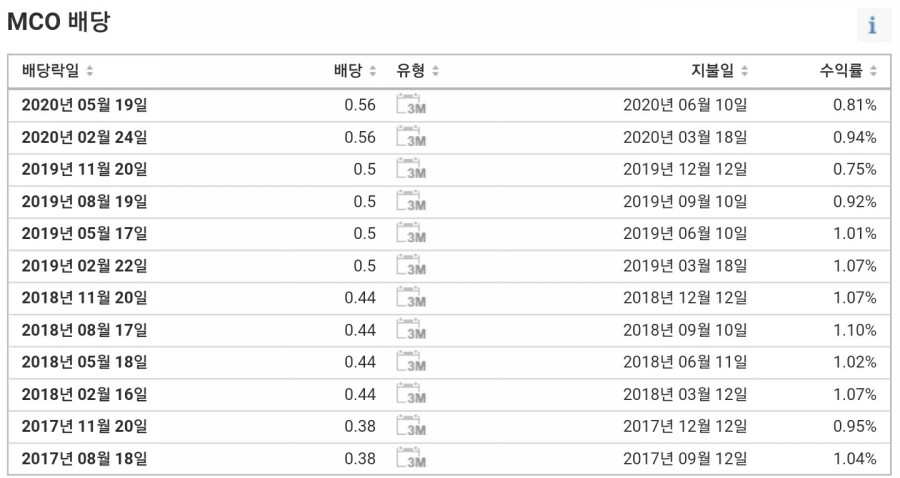Screen dimensions: 900x478
Task: Click the 3M type icon for 2020년 05월 19일
Action: click(x=411, y=104)
